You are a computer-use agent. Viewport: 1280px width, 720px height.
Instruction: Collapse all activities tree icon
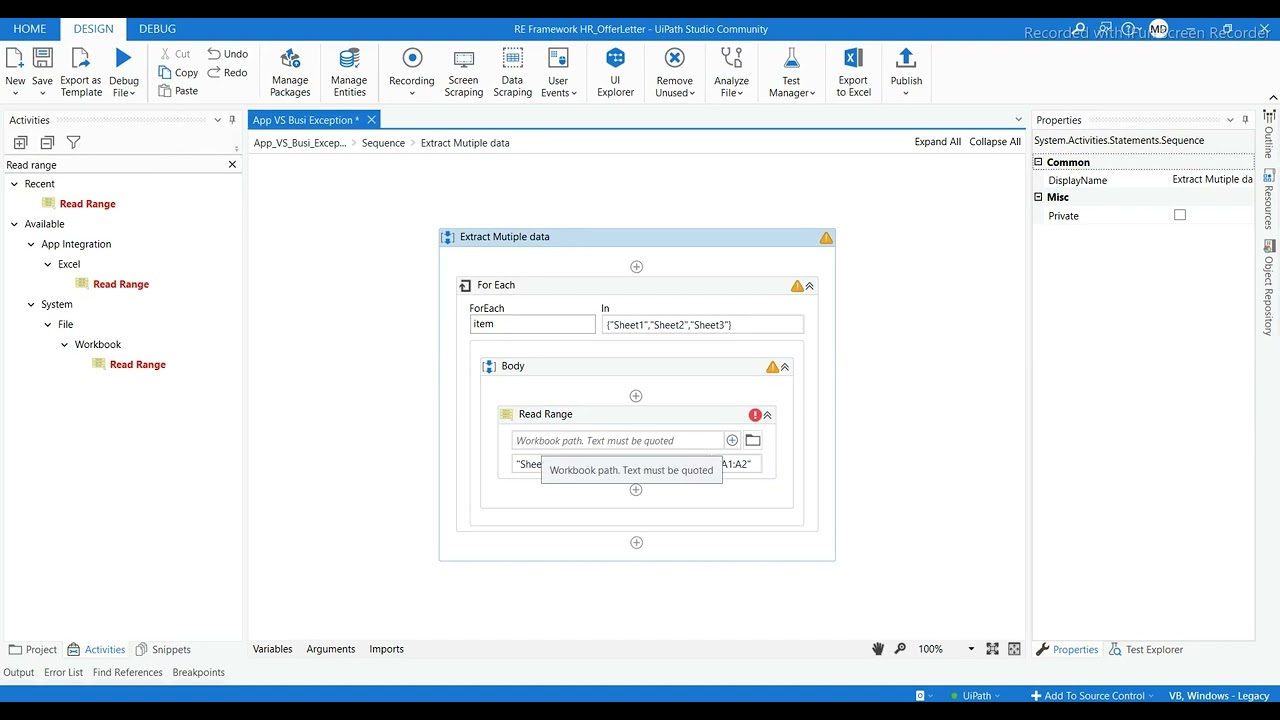[x=47, y=143]
